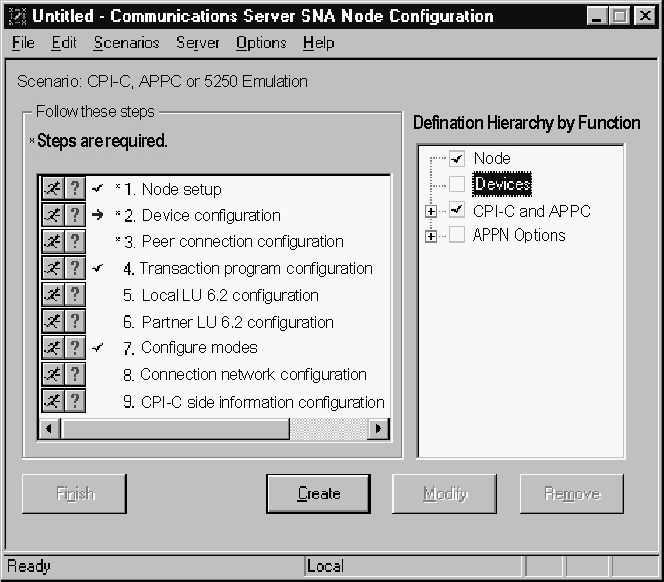Click the run icon for Node setup
Viewport: 664px width, 582px height.
pyautogui.click(x=52, y=189)
